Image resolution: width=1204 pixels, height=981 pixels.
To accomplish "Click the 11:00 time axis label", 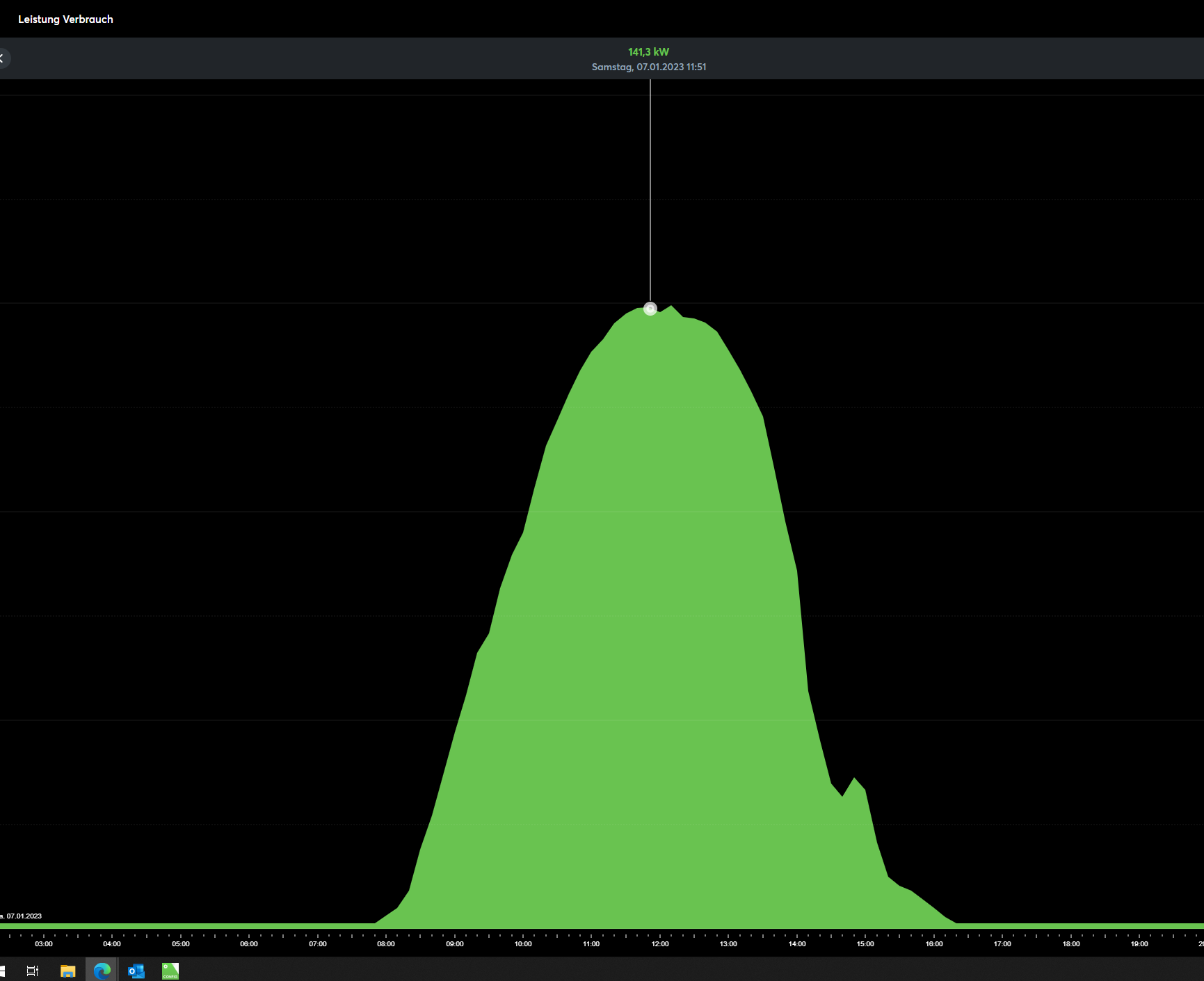I will tap(591, 944).
